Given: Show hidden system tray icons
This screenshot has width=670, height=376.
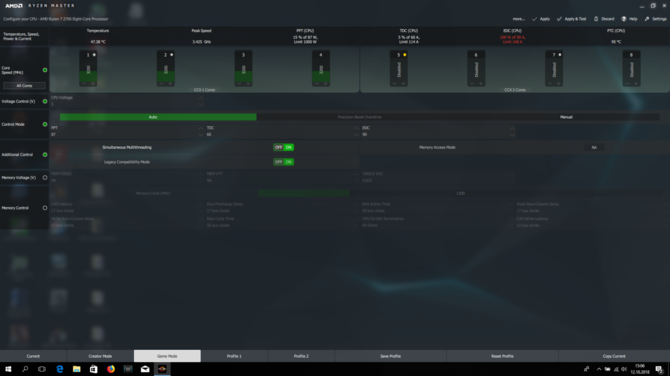Looking at the screenshot, I should click(599, 369).
